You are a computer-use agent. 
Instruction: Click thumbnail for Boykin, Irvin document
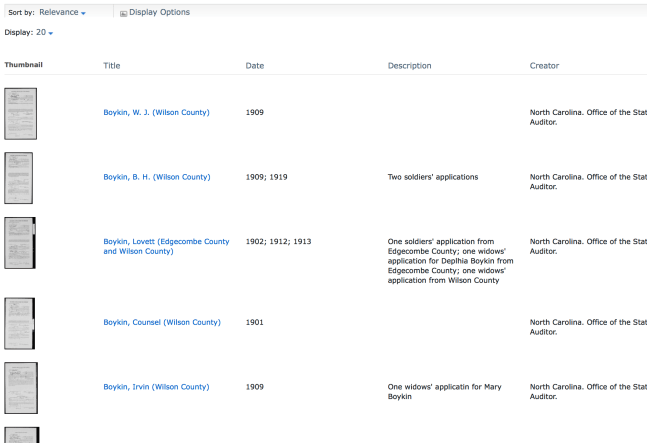coord(20,388)
